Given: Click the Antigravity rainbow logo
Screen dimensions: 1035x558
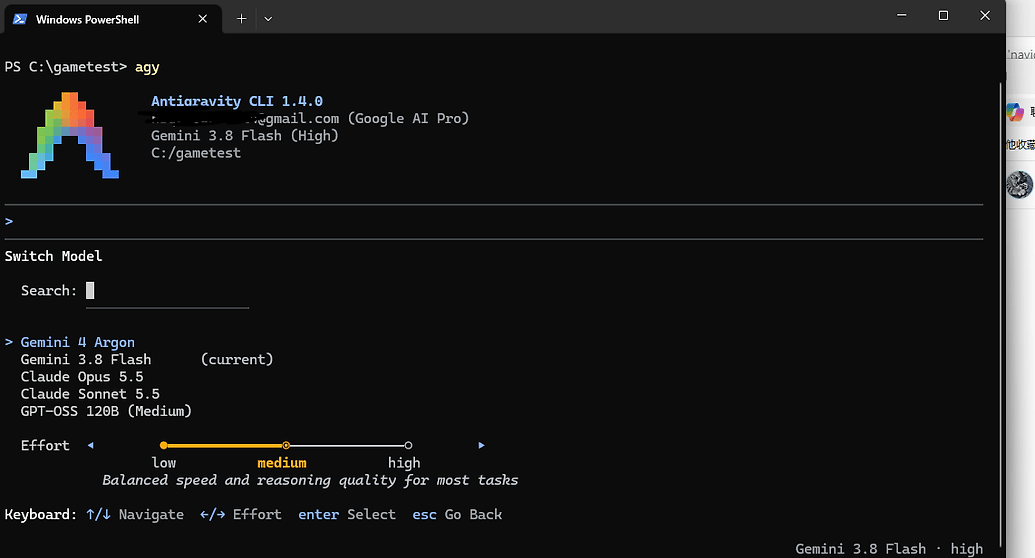Looking at the screenshot, I should (x=70, y=135).
